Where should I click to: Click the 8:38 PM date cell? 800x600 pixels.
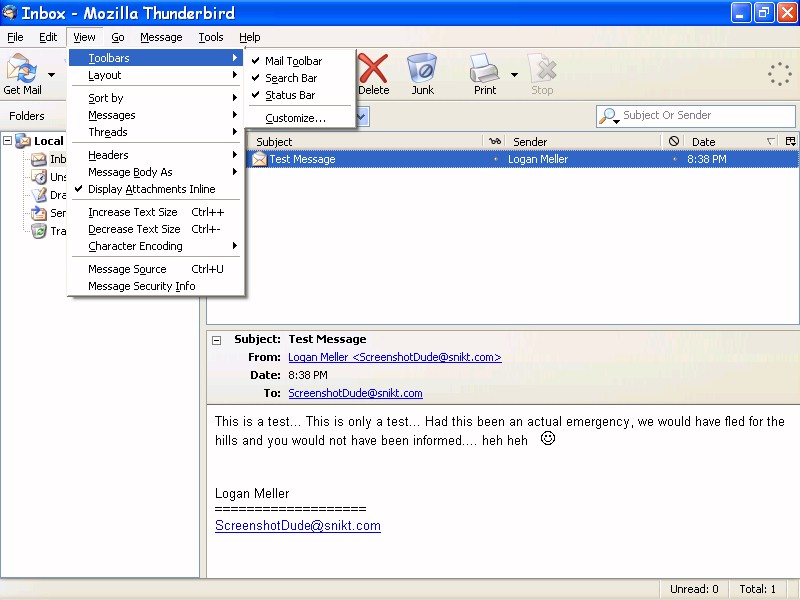pos(707,159)
